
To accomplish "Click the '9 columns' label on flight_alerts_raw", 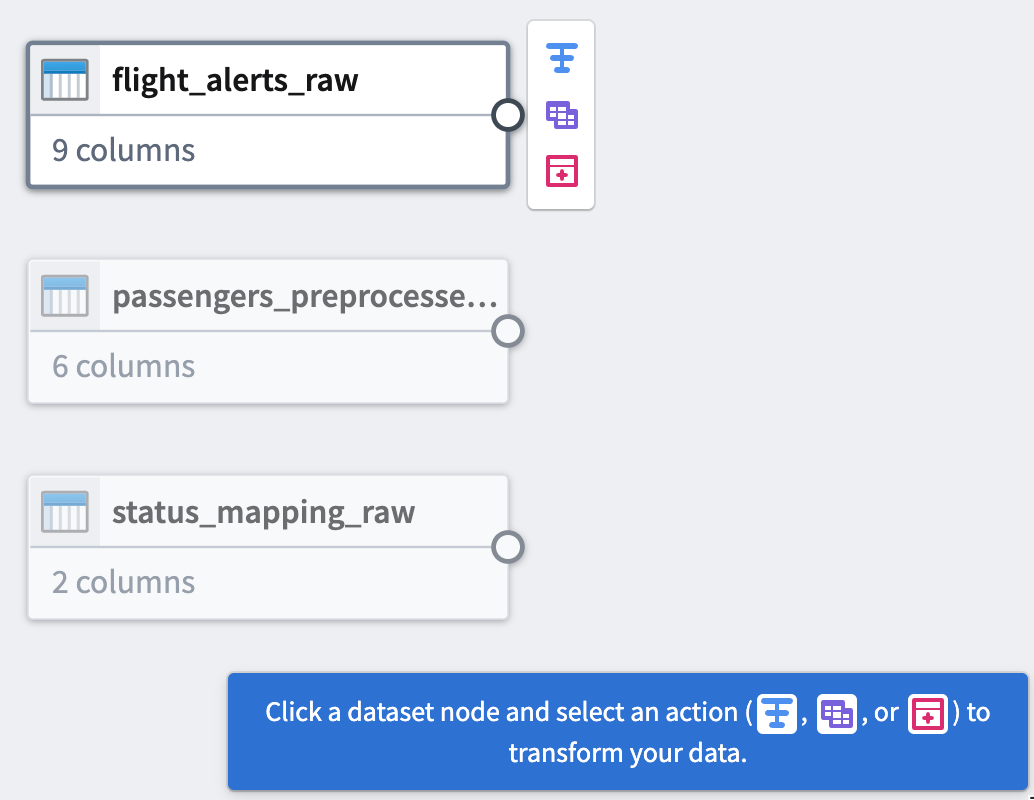I will click(123, 150).
